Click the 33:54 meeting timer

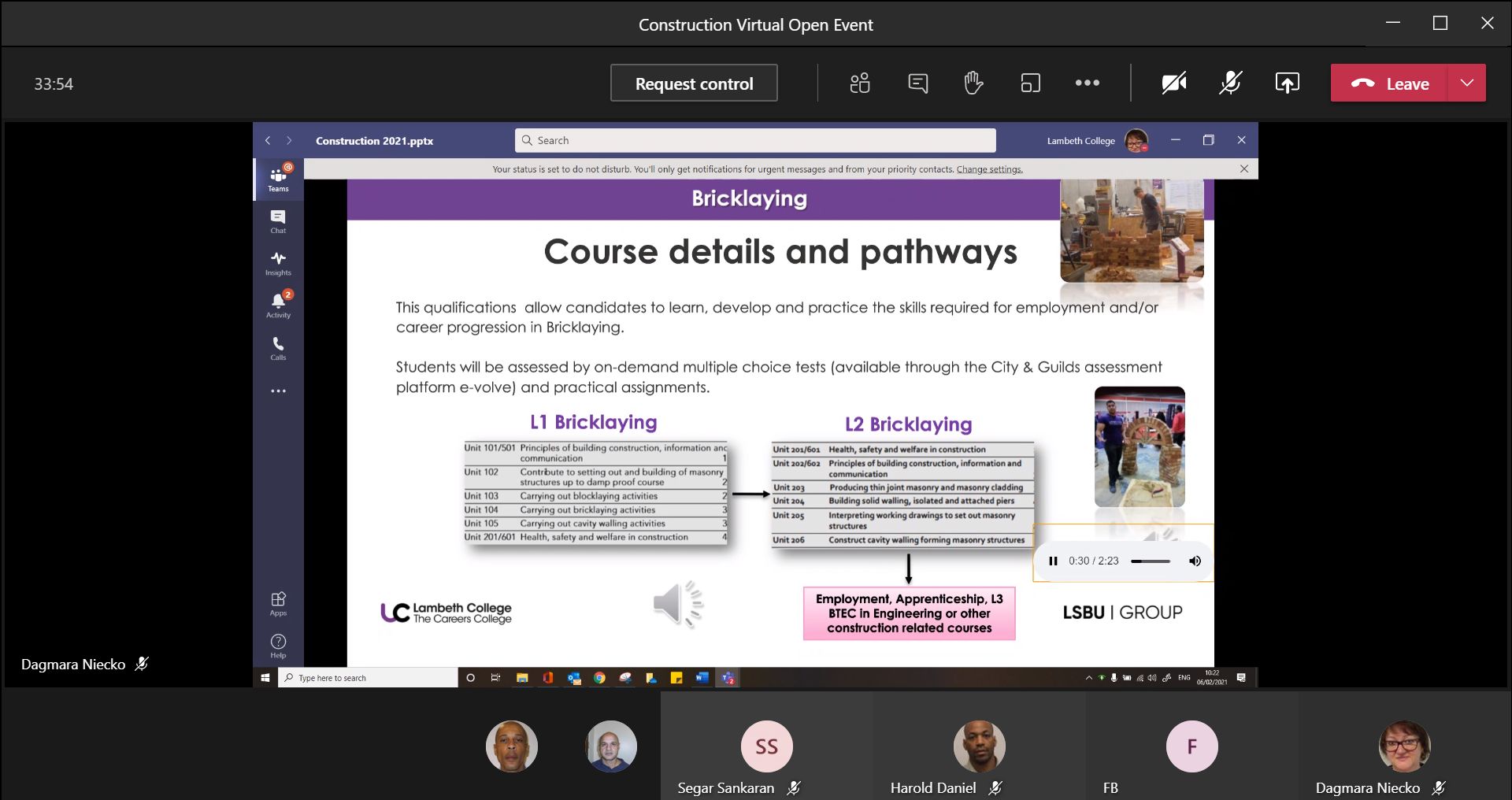tap(54, 83)
